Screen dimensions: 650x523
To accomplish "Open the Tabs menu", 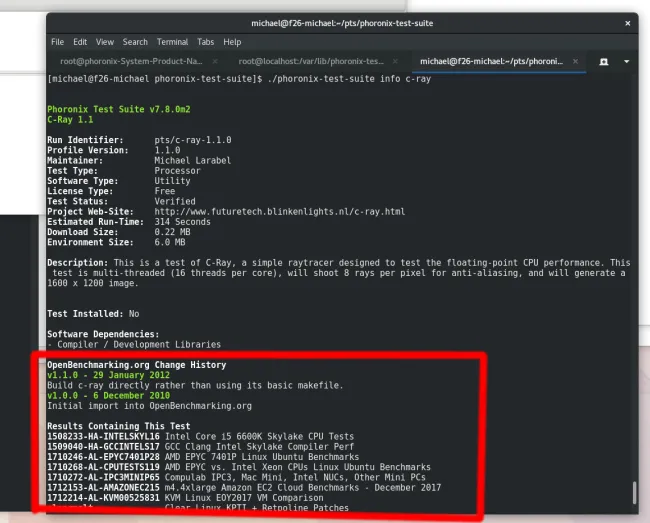I will 206,42.
